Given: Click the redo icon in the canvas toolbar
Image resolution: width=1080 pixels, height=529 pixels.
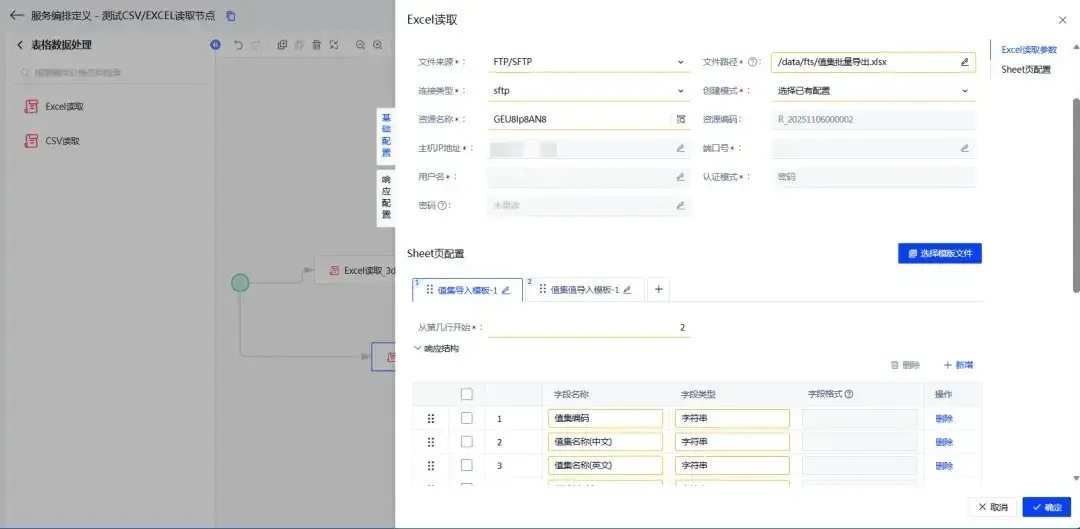Looking at the screenshot, I should 256,45.
